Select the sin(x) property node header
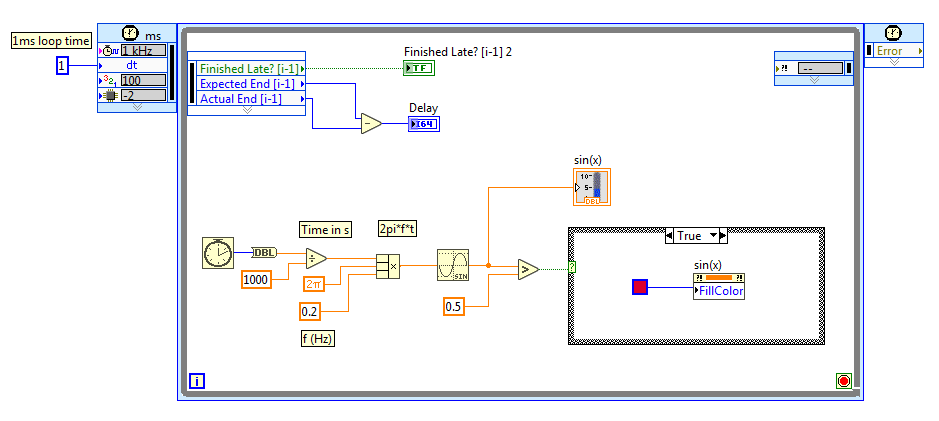Image resolution: width=939 pixels, height=421 pixels. pyautogui.click(x=719, y=278)
